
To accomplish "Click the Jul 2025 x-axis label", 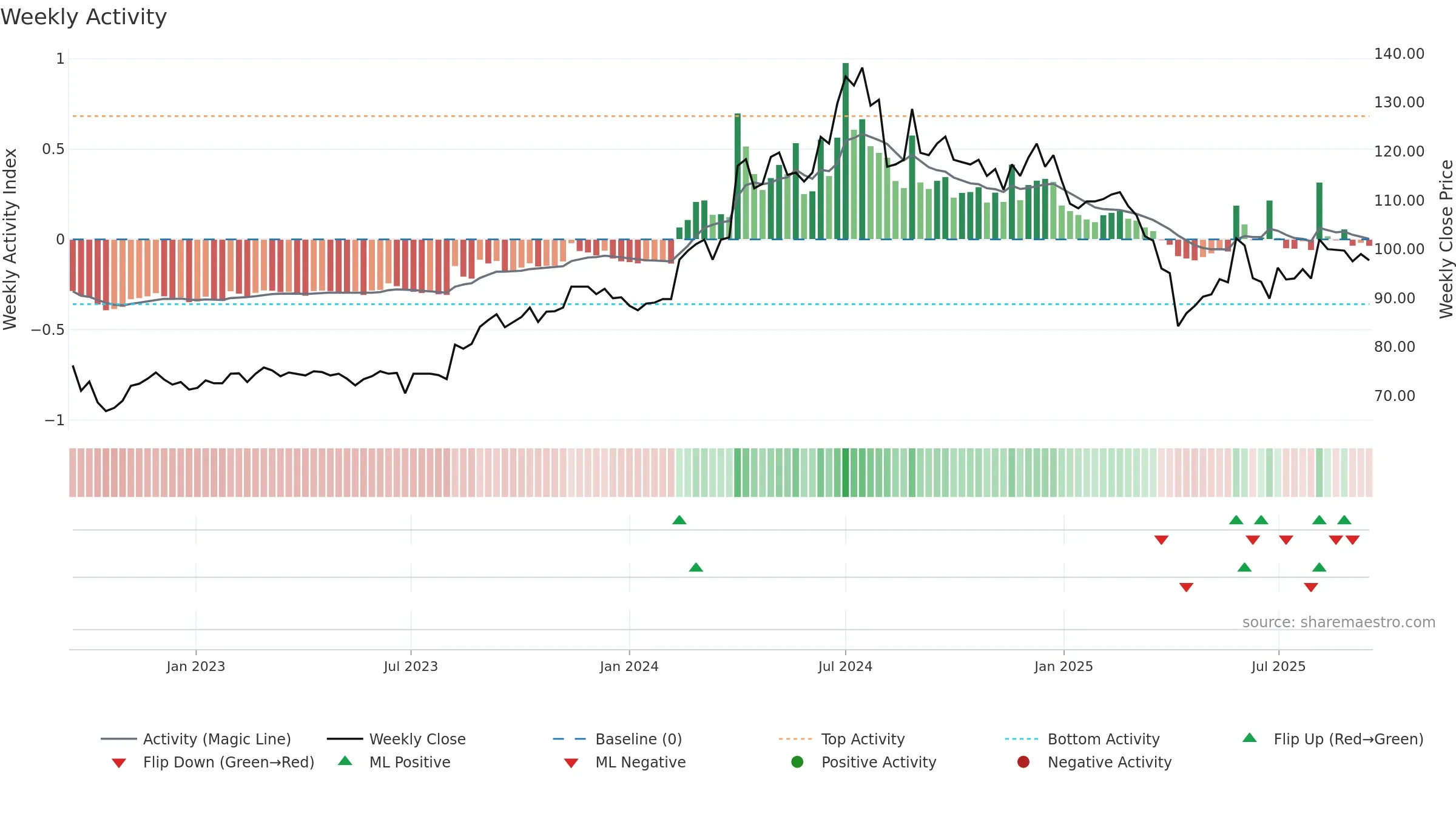I will tap(1278, 666).
